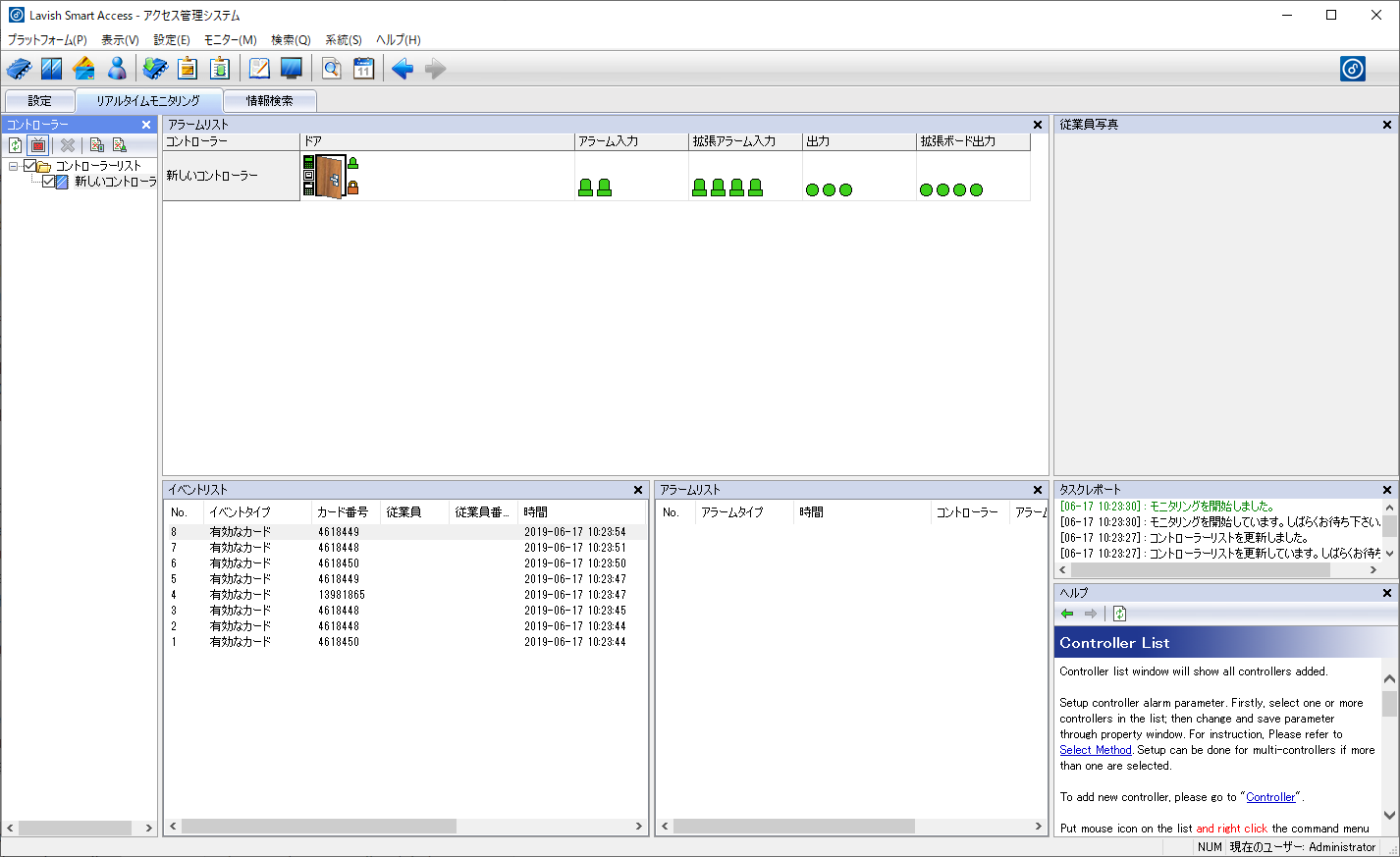Viewport: 1400px width, 857px height.
Task: Click the door icon in the alarm list row
Action: (330, 177)
